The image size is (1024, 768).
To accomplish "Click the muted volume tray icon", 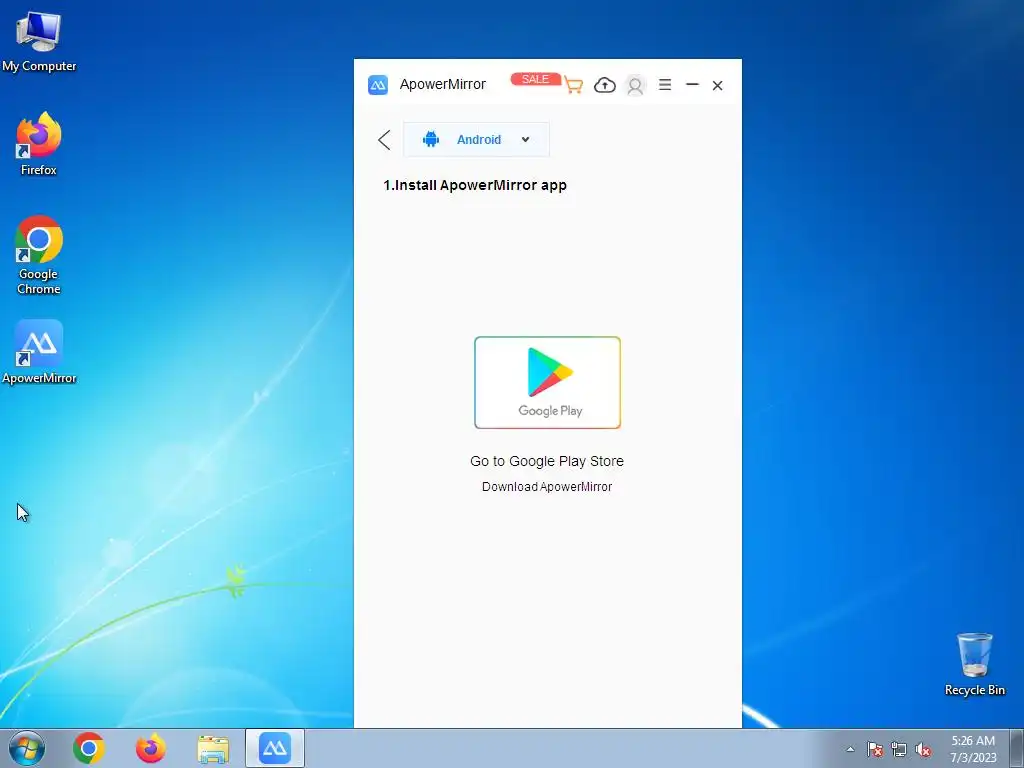I will (923, 749).
